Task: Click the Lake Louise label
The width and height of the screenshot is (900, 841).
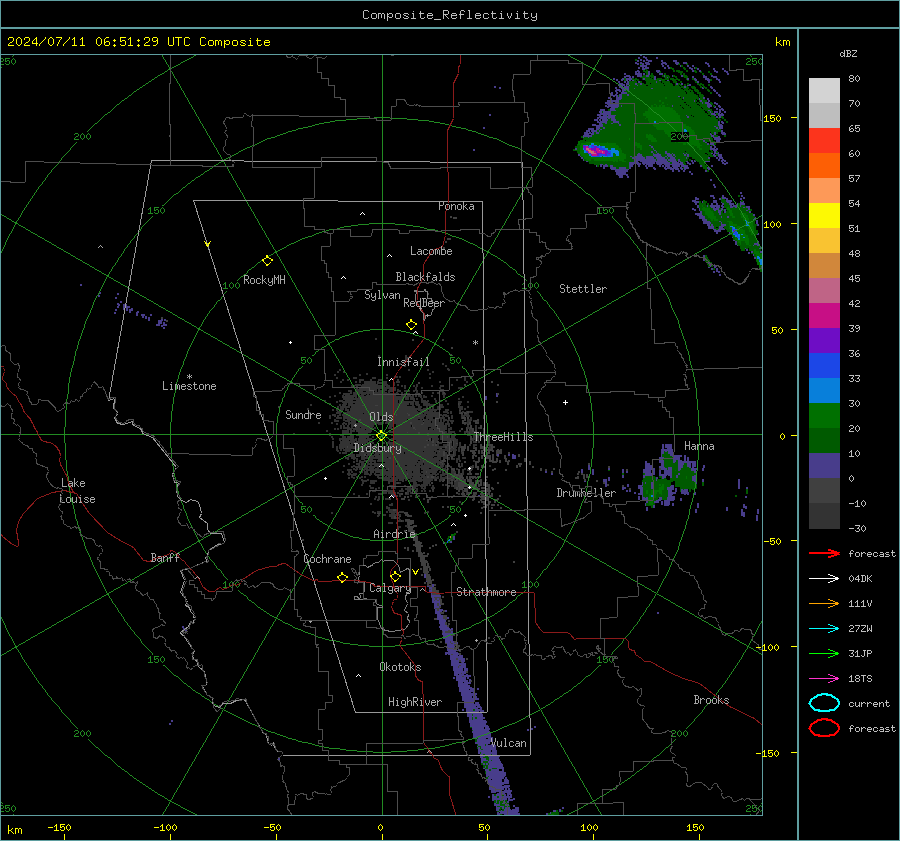Action: (x=77, y=491)
